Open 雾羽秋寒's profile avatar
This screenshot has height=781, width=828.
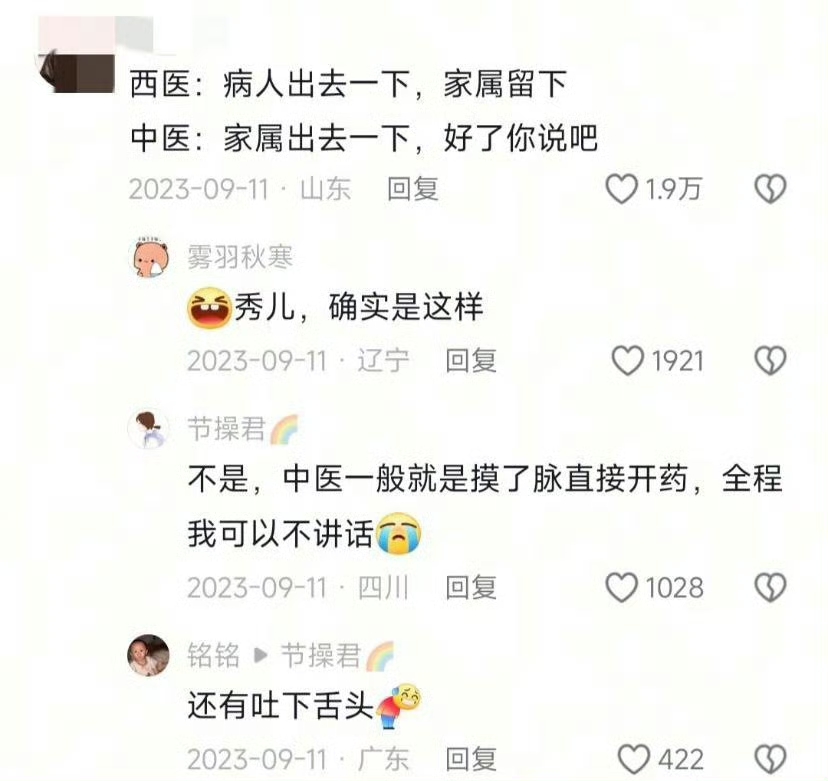coord(150,257)
